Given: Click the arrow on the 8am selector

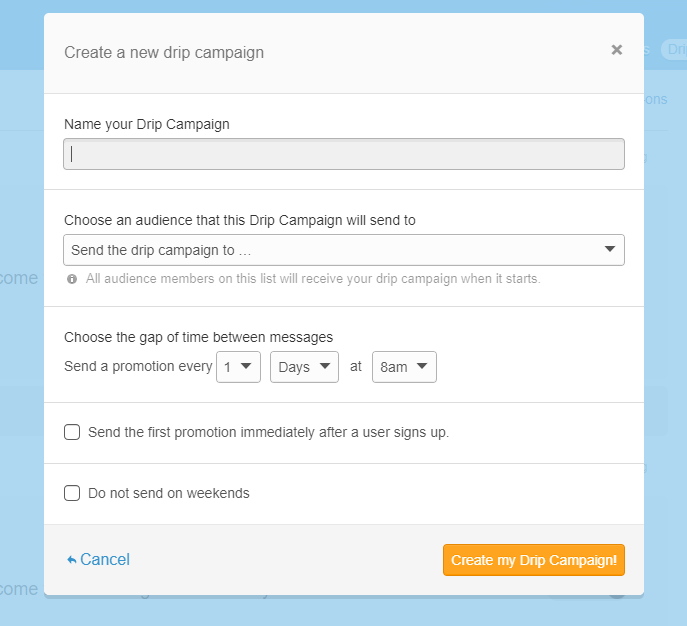Looking at the screenshot, I should click(423, 367).
